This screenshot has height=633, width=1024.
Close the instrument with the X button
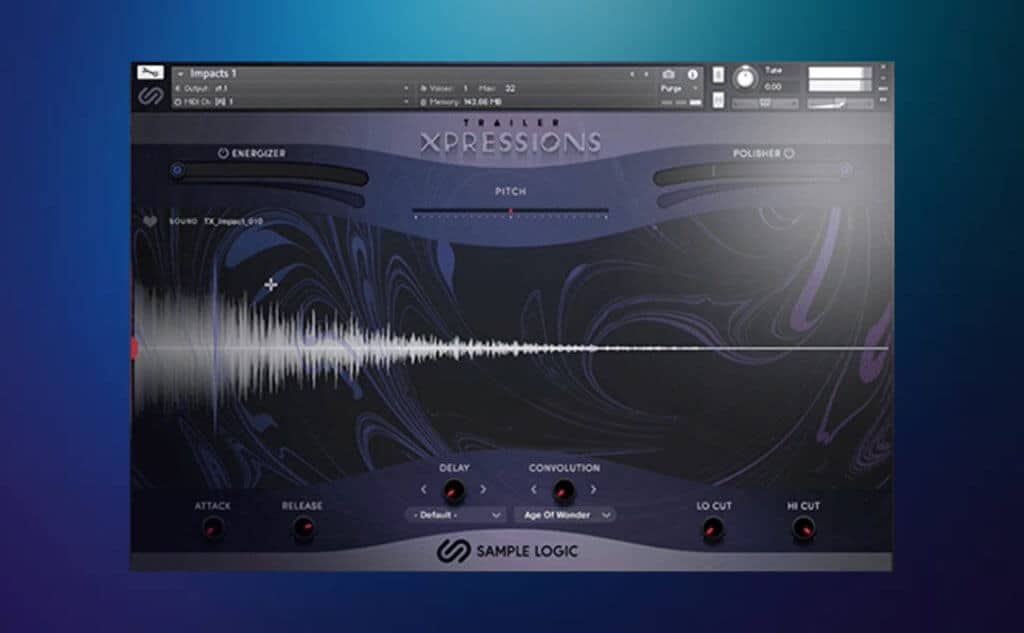[x=883, y=67]
